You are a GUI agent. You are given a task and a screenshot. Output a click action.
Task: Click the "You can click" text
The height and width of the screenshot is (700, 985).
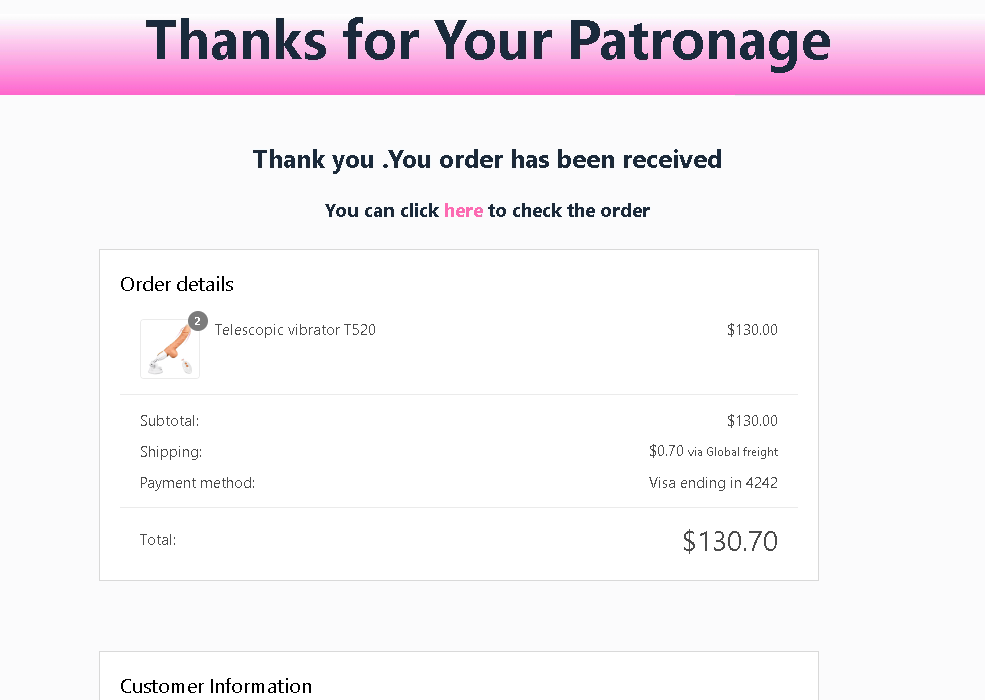pyautogui.click(x=382, y=210)
